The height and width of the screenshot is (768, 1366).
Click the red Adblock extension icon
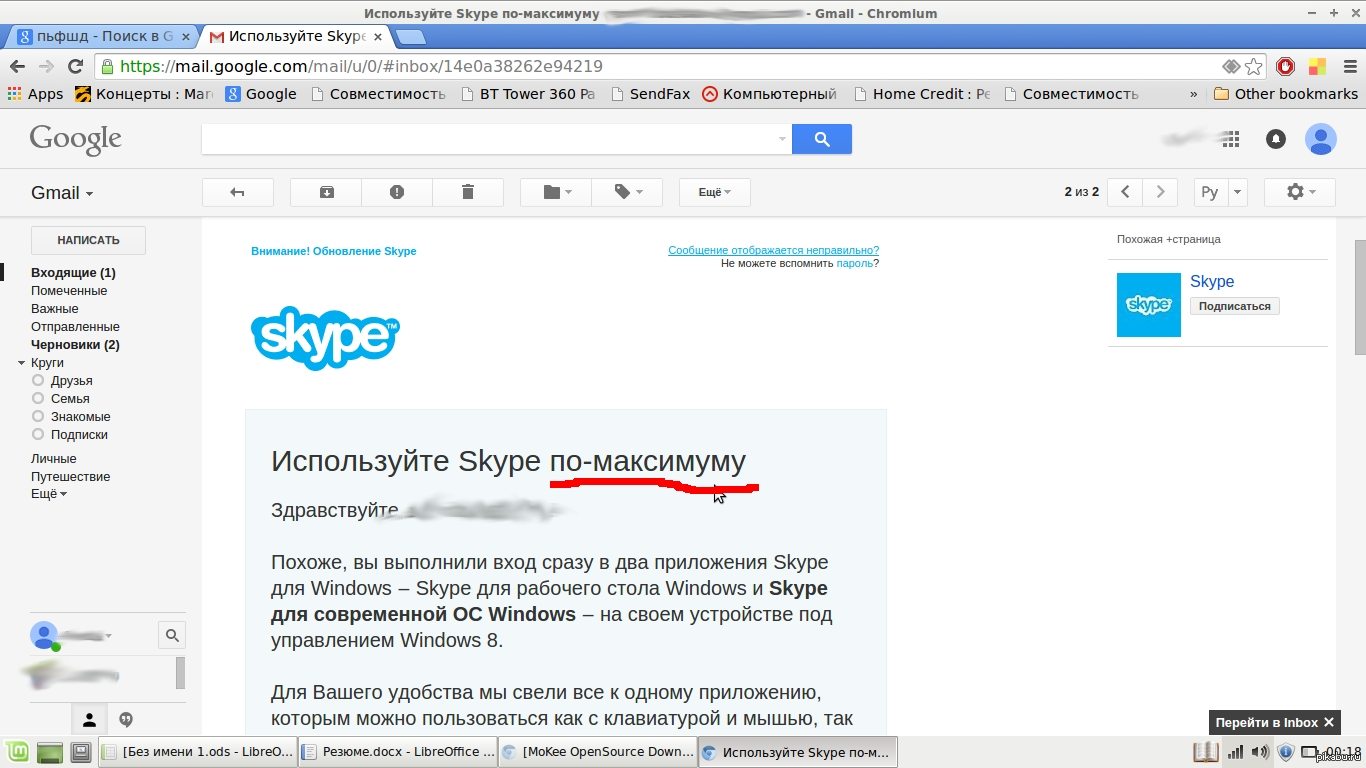(1286, 66)
